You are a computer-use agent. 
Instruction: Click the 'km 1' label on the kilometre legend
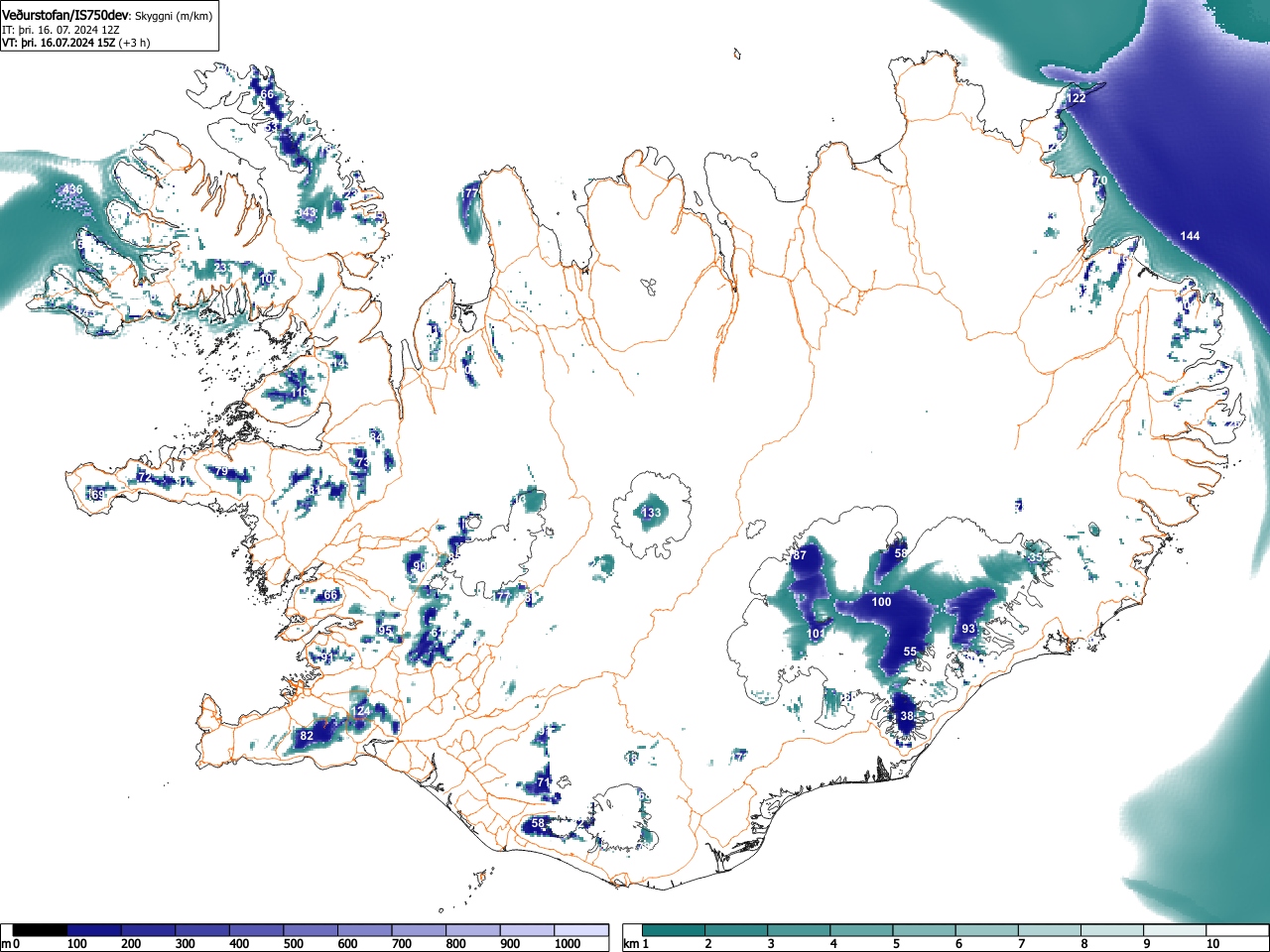tap(635, 944)
